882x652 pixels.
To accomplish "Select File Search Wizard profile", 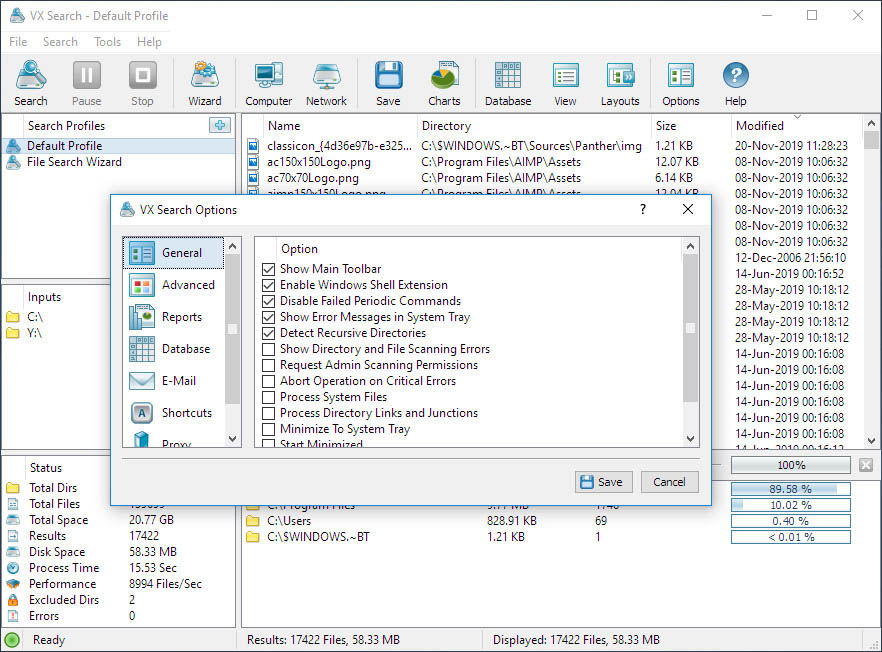I will tap(119, 162).
